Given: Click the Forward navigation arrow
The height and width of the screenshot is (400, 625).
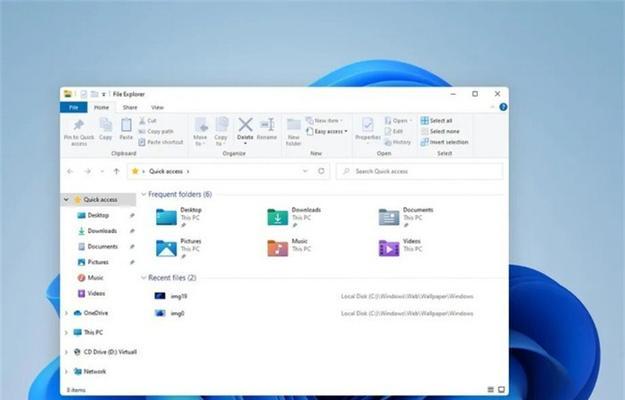Looking at the screenshot, I should [87, 171].
